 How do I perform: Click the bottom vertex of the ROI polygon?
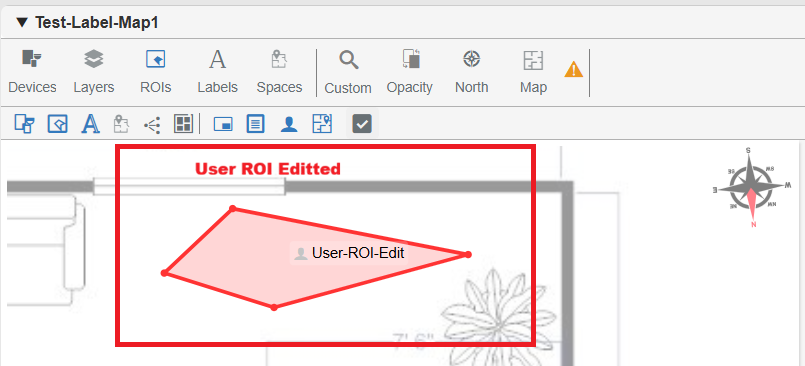[x=274, y=307]
